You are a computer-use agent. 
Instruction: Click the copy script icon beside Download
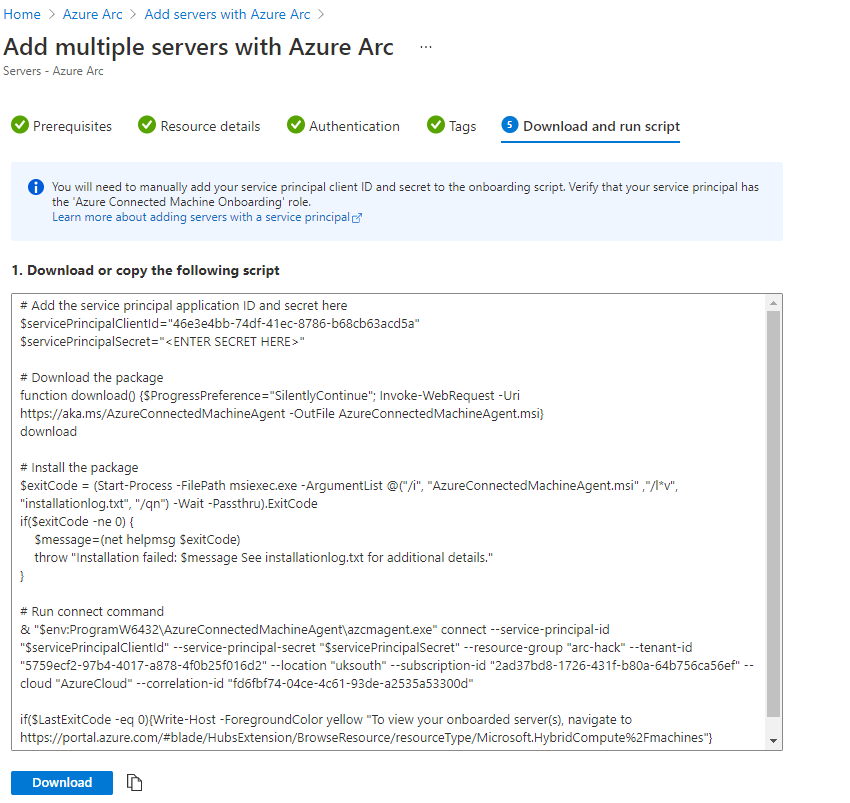[135, 783]
